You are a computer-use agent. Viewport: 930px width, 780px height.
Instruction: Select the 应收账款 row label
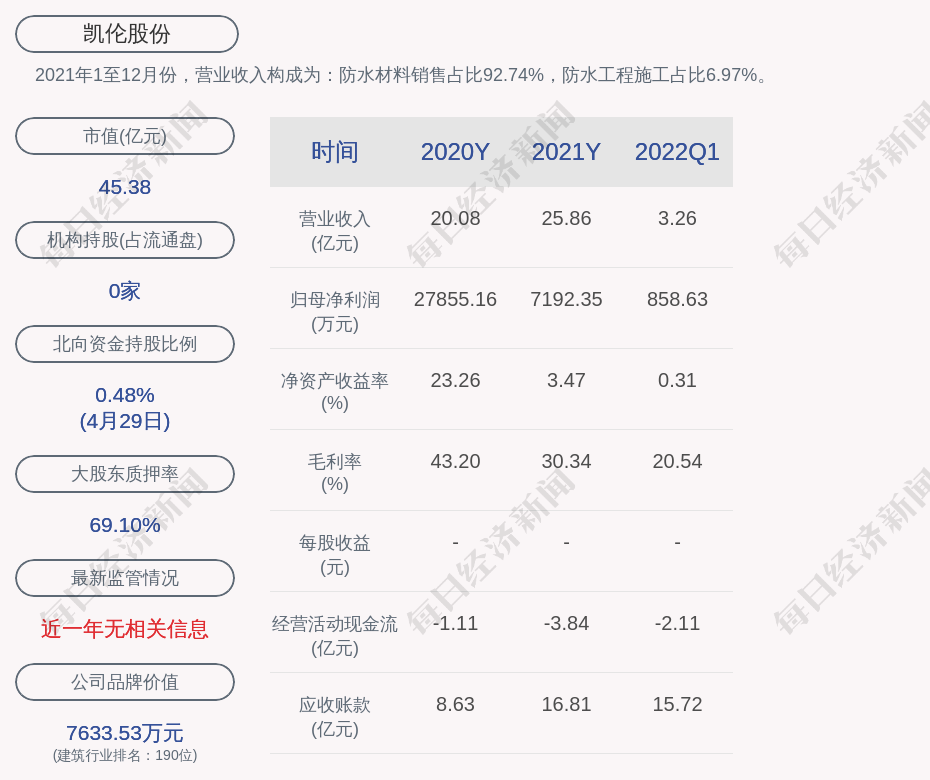click(x=335, y=717)
